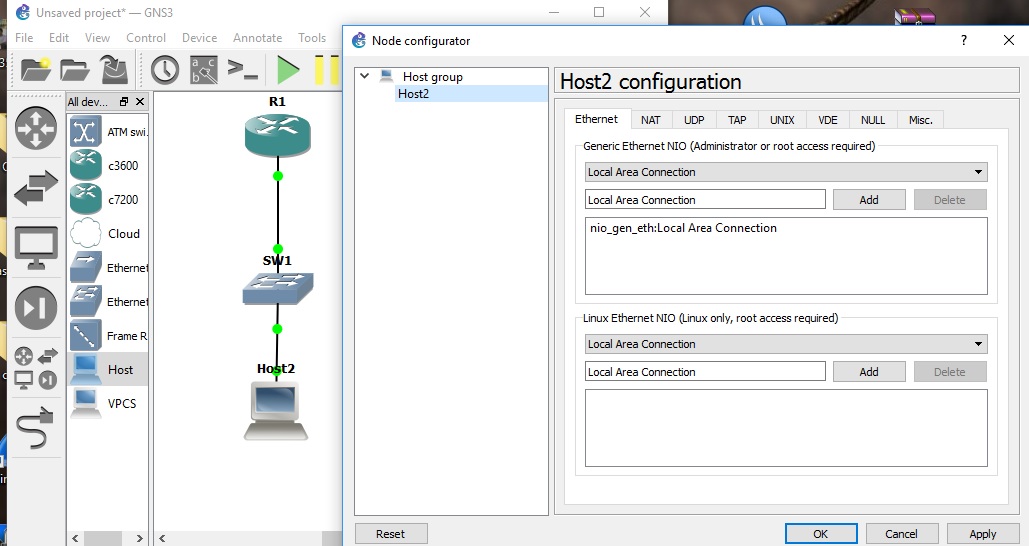Click Host2 computer on the canvas
The height and width of the screenshot is (546, 1029).
click(276, 411)
